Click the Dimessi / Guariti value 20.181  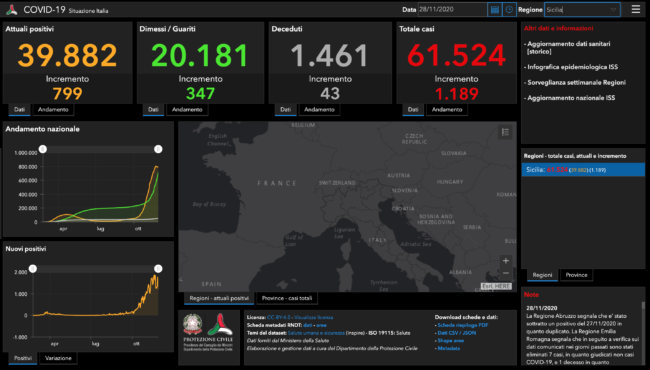click(200, 55)
